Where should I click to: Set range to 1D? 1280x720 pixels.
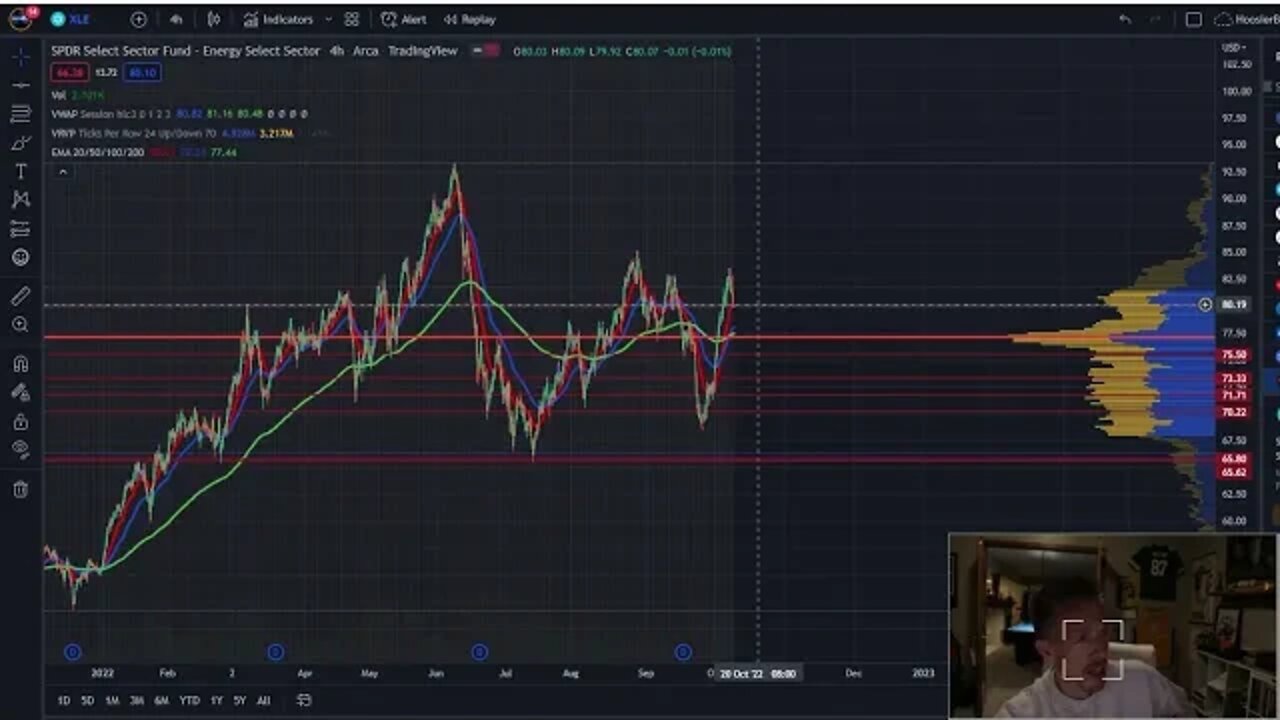(63, 700)
